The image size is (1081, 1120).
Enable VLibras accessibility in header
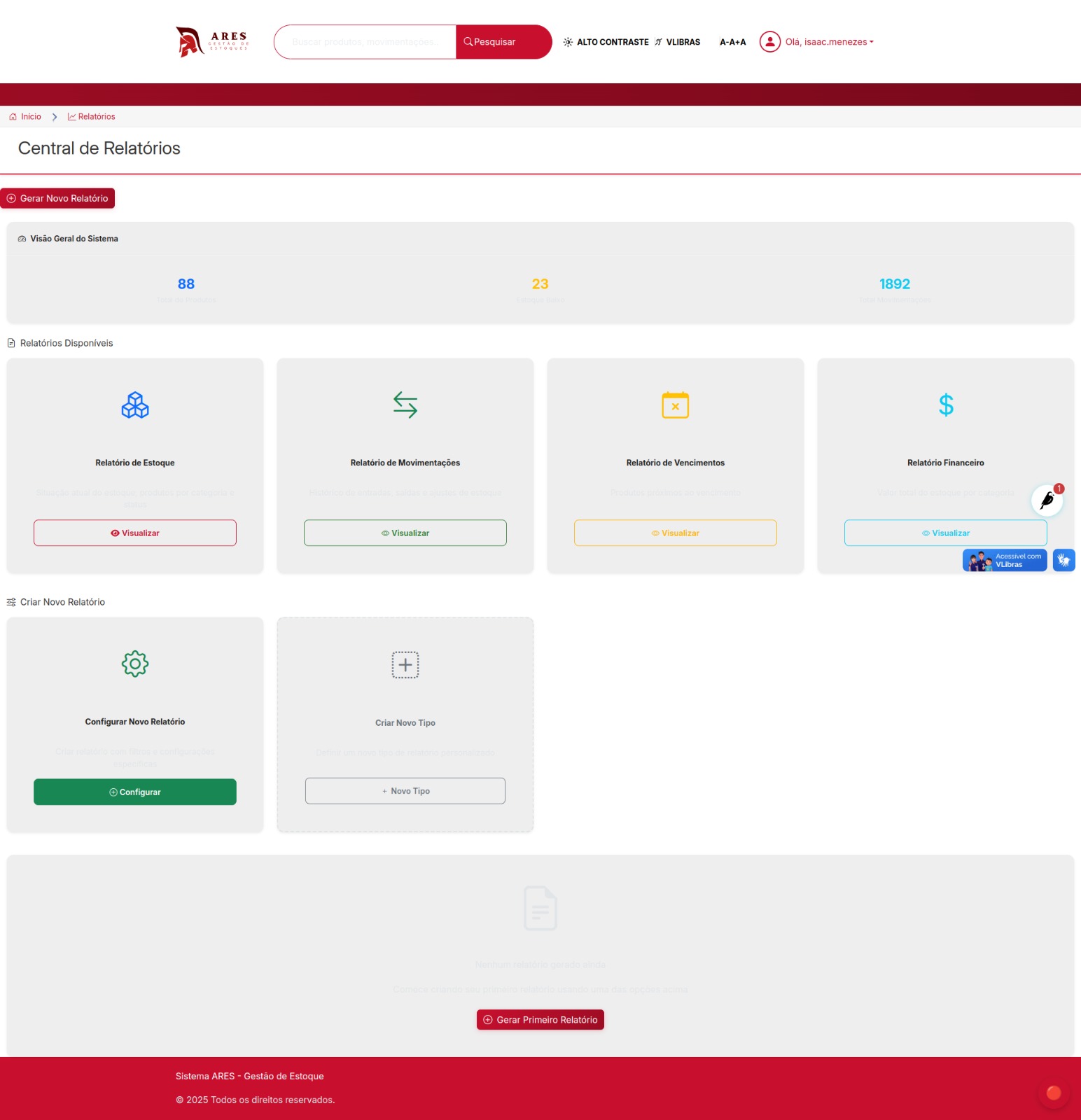coord(677,42)
